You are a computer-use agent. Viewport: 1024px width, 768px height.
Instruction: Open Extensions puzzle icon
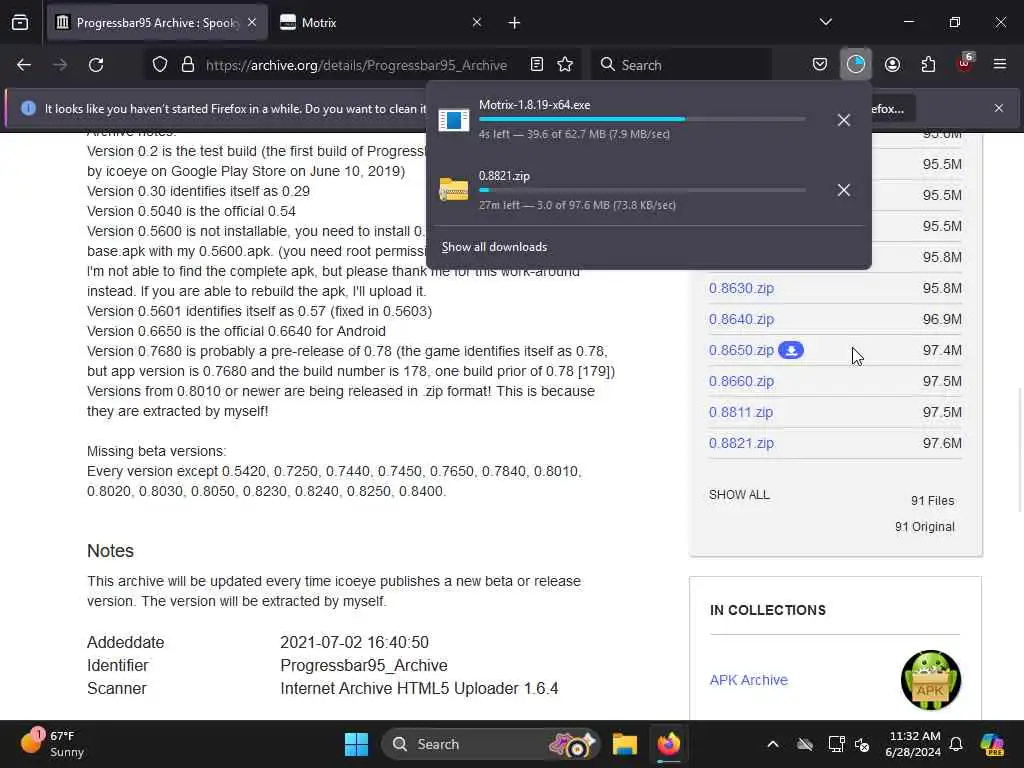point(928,64)
